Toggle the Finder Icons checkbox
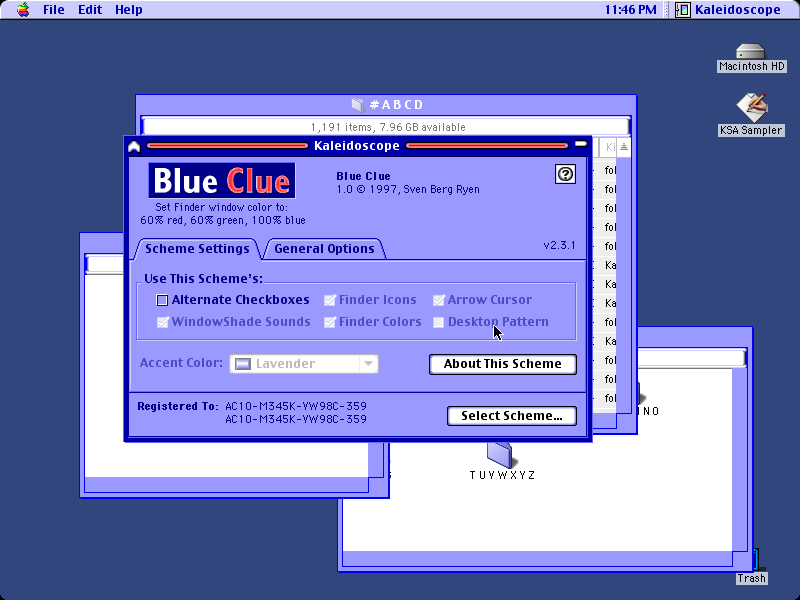 click(330, 300)
